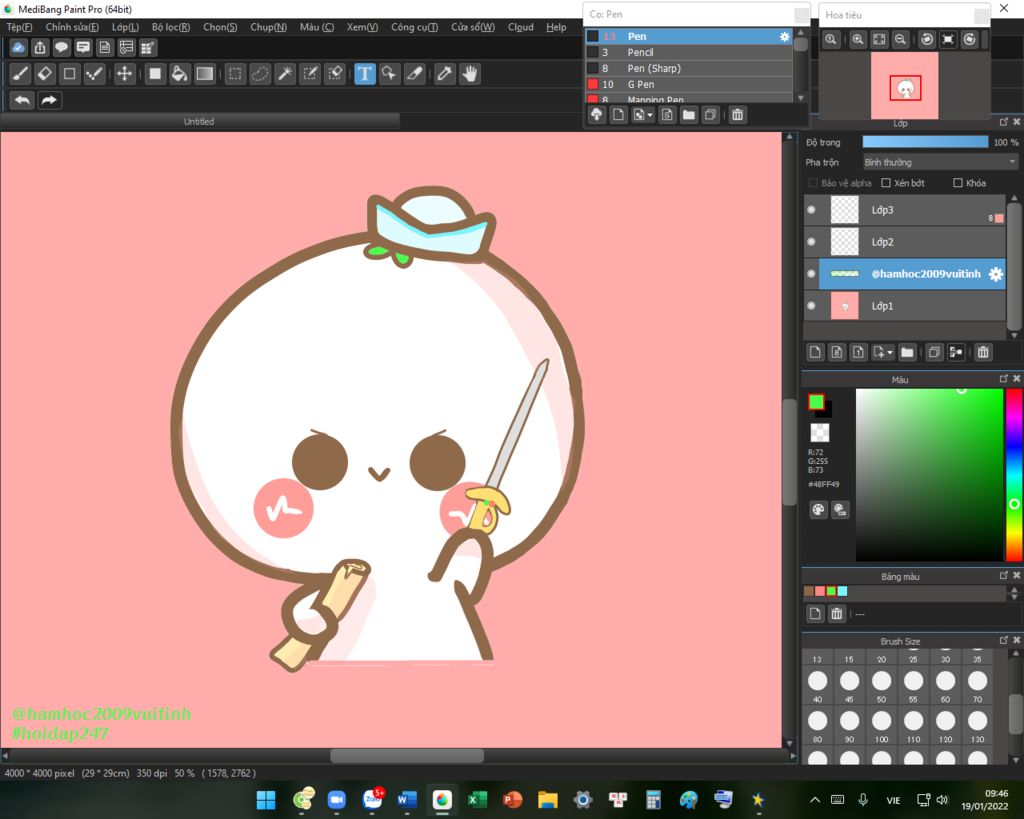Select the Hand tool
1024x819 pixels.
point(470,74)
